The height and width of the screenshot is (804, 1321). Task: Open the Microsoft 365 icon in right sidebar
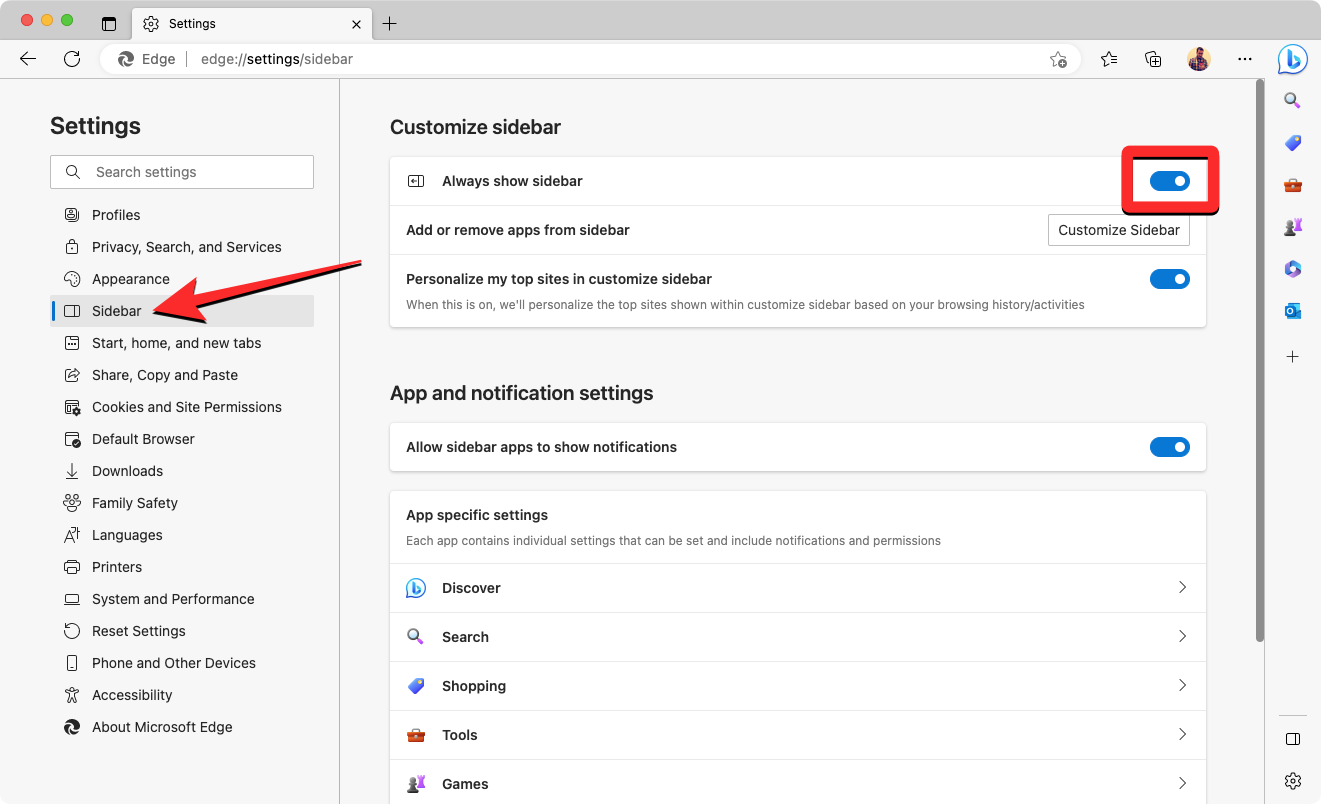pyautogui.click(x=1292, y=269)
